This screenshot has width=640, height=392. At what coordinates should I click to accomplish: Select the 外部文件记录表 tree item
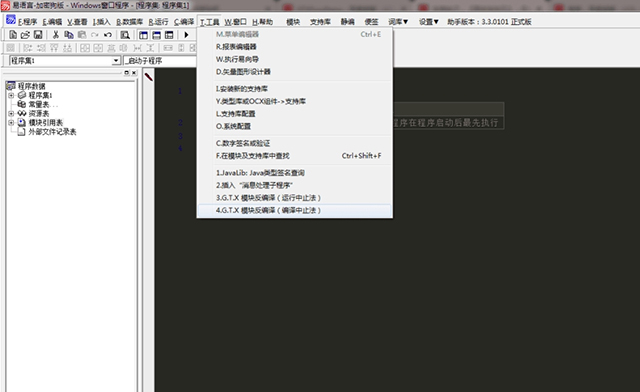52,132
